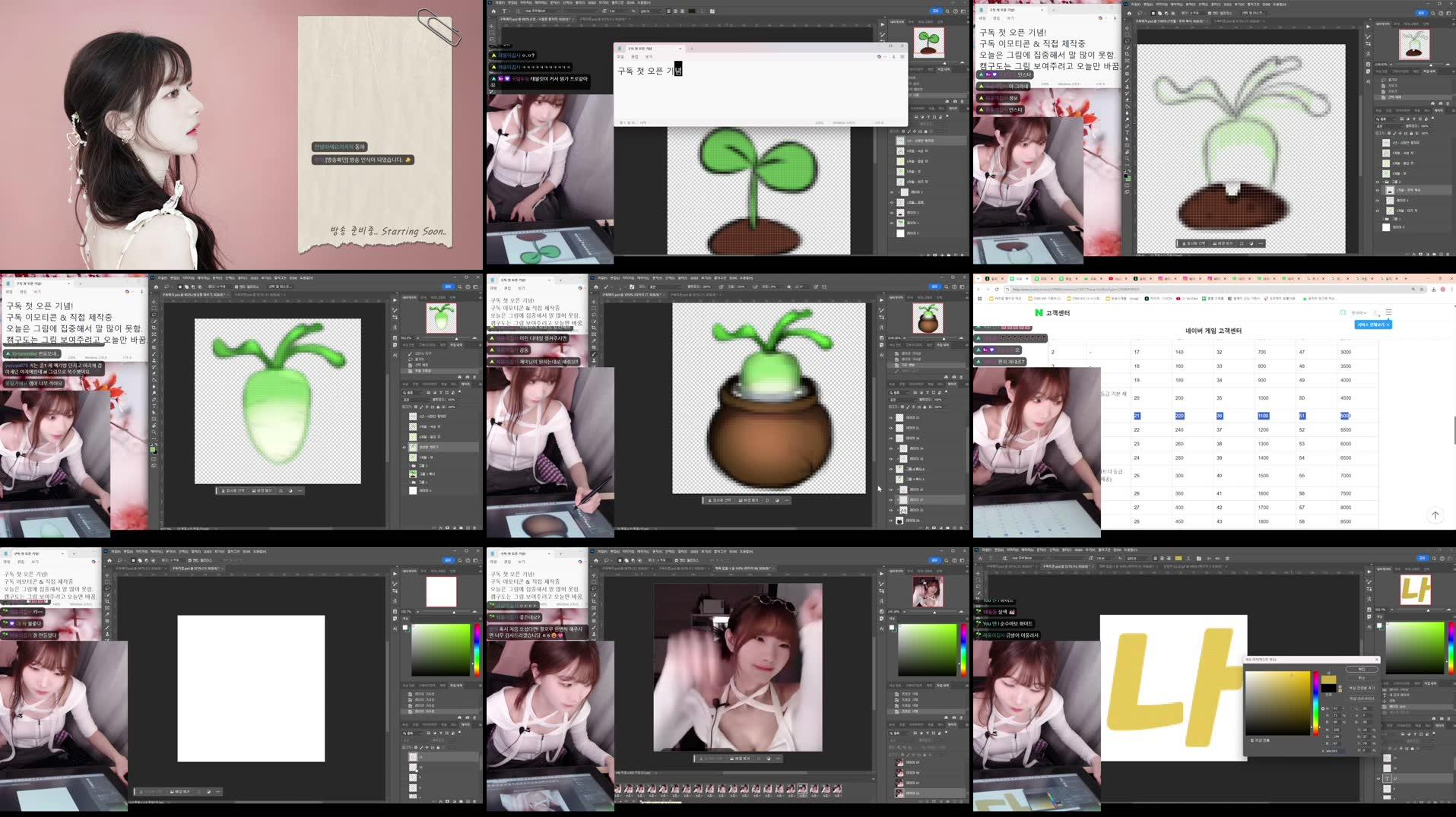Click the highlighted animation frame thumbnail in the timeline strip

pos(802,790)
